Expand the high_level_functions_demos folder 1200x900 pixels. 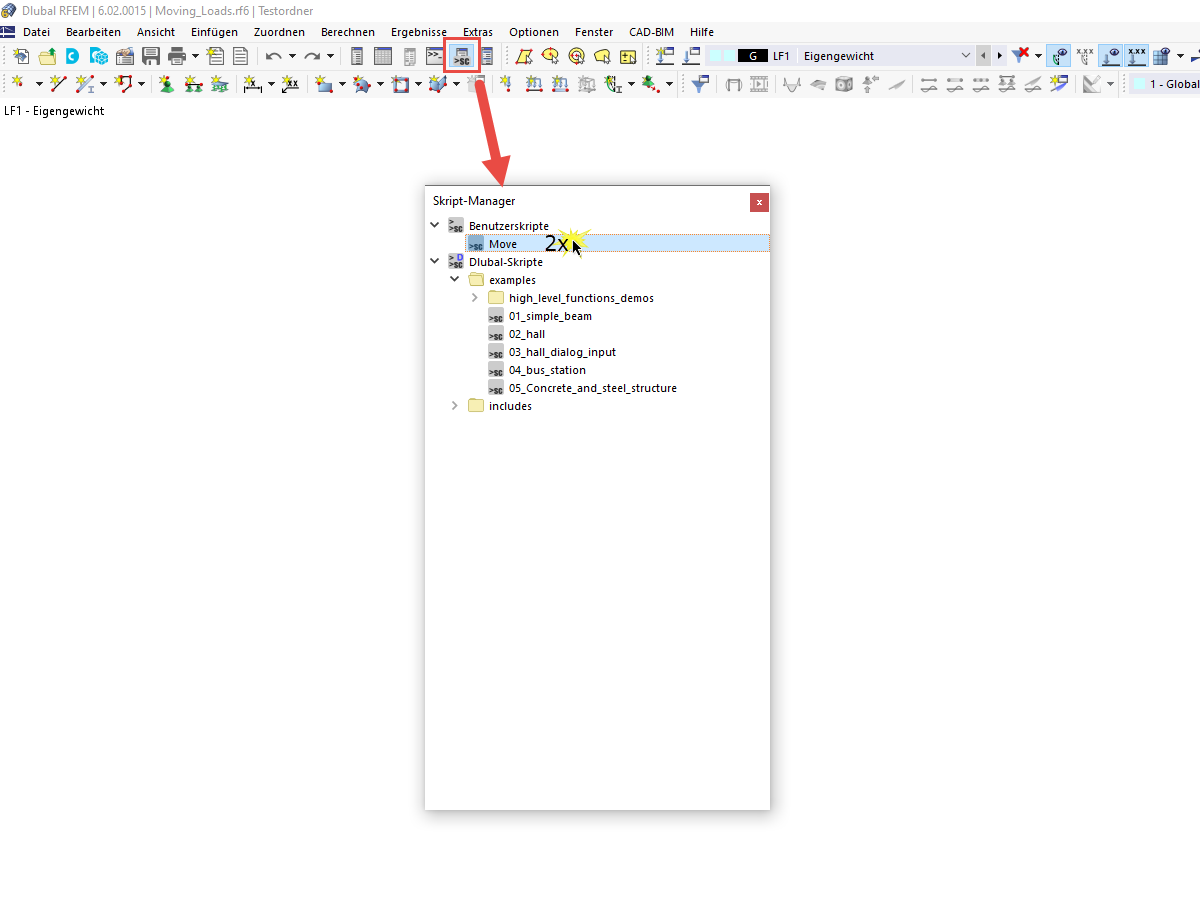(474, 297)
